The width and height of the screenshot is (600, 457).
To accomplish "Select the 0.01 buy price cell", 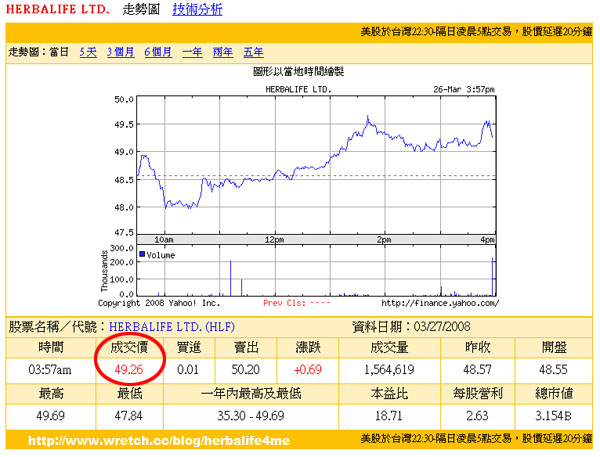I will [188, 369].
